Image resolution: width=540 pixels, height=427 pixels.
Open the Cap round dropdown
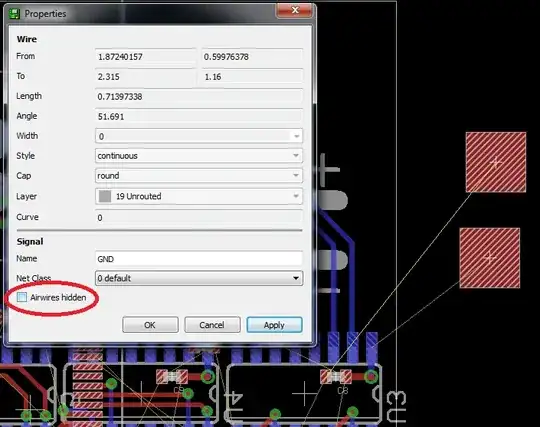[x=199, y=176]
